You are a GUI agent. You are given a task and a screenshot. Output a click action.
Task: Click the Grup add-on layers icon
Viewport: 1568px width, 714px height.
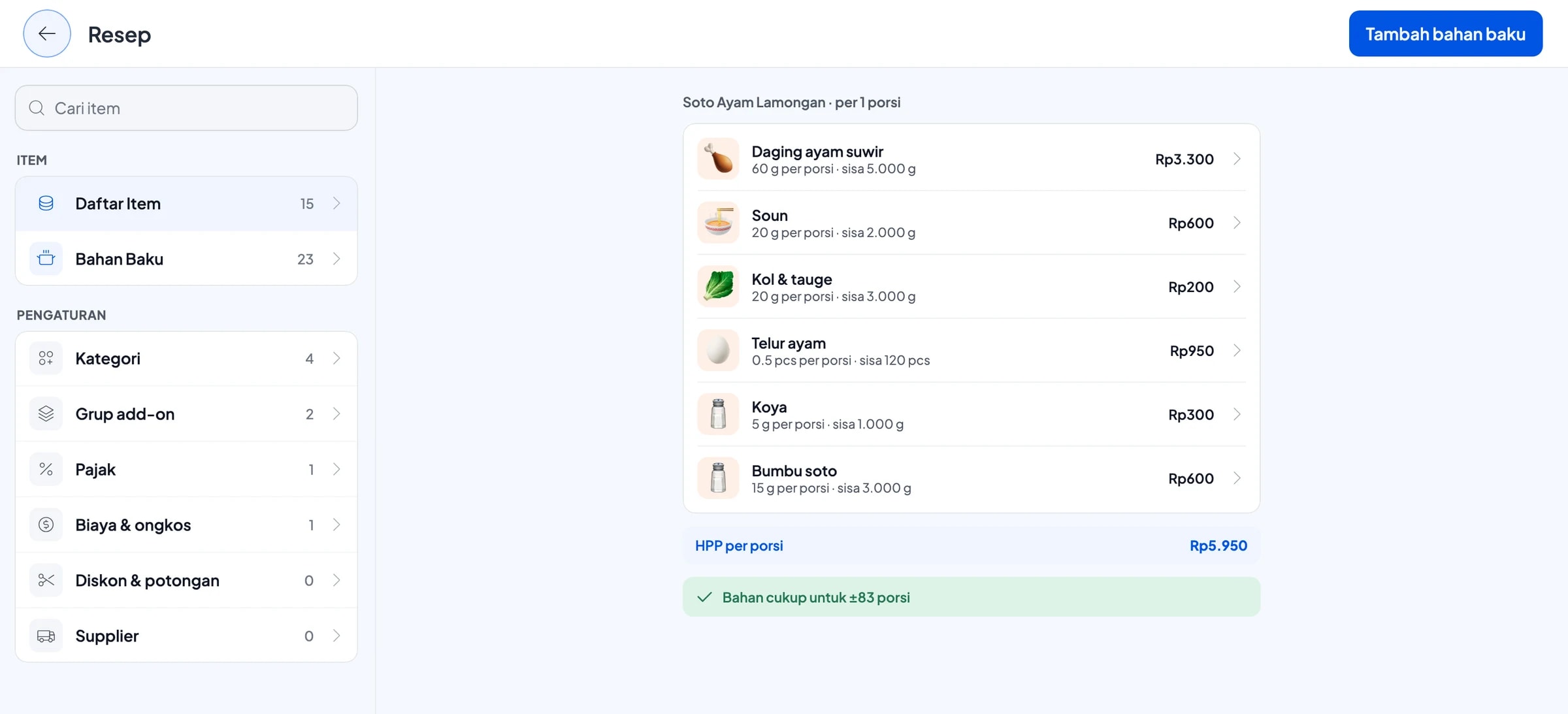point(46,414)
